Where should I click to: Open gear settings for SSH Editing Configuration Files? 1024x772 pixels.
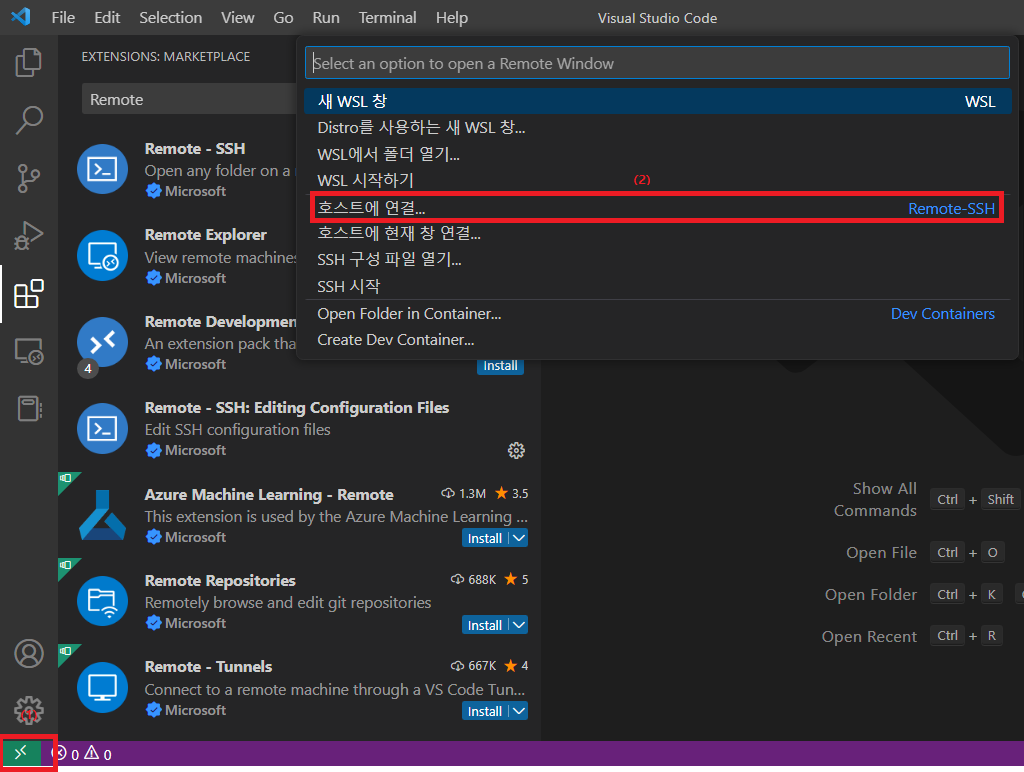[516, 450]
